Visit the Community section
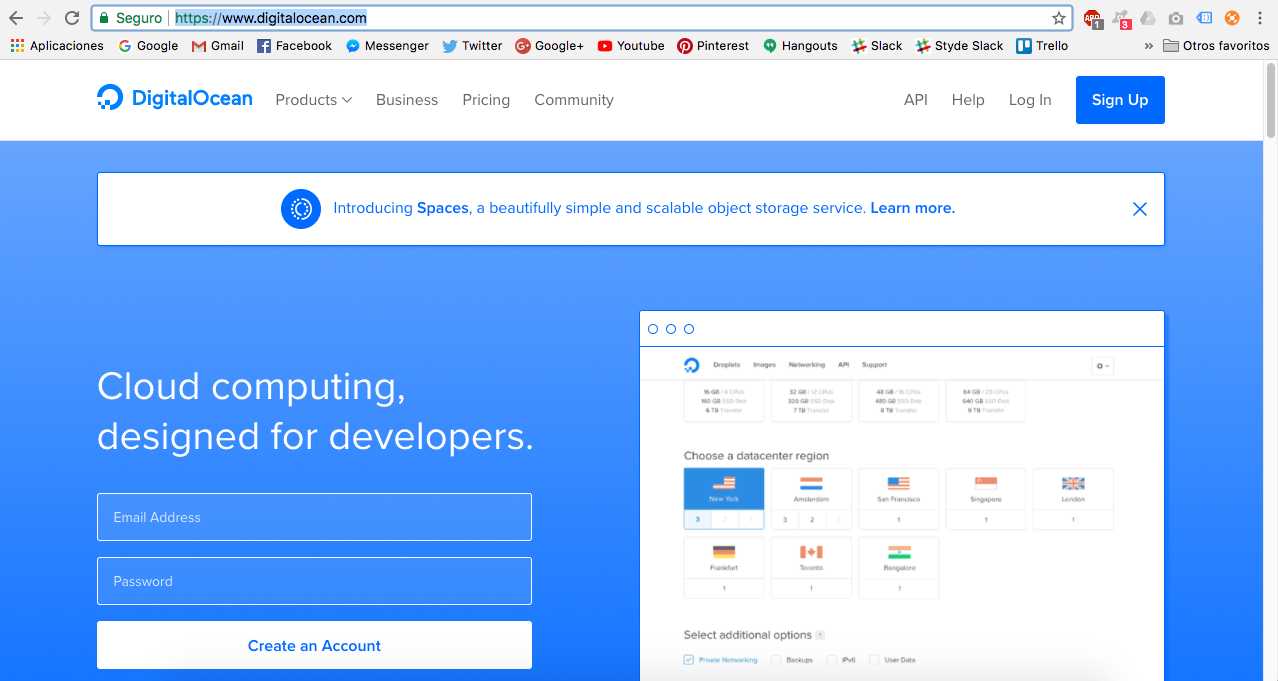Image resolution: width=1278 pixels, height=681 pixels. (574, 100)
